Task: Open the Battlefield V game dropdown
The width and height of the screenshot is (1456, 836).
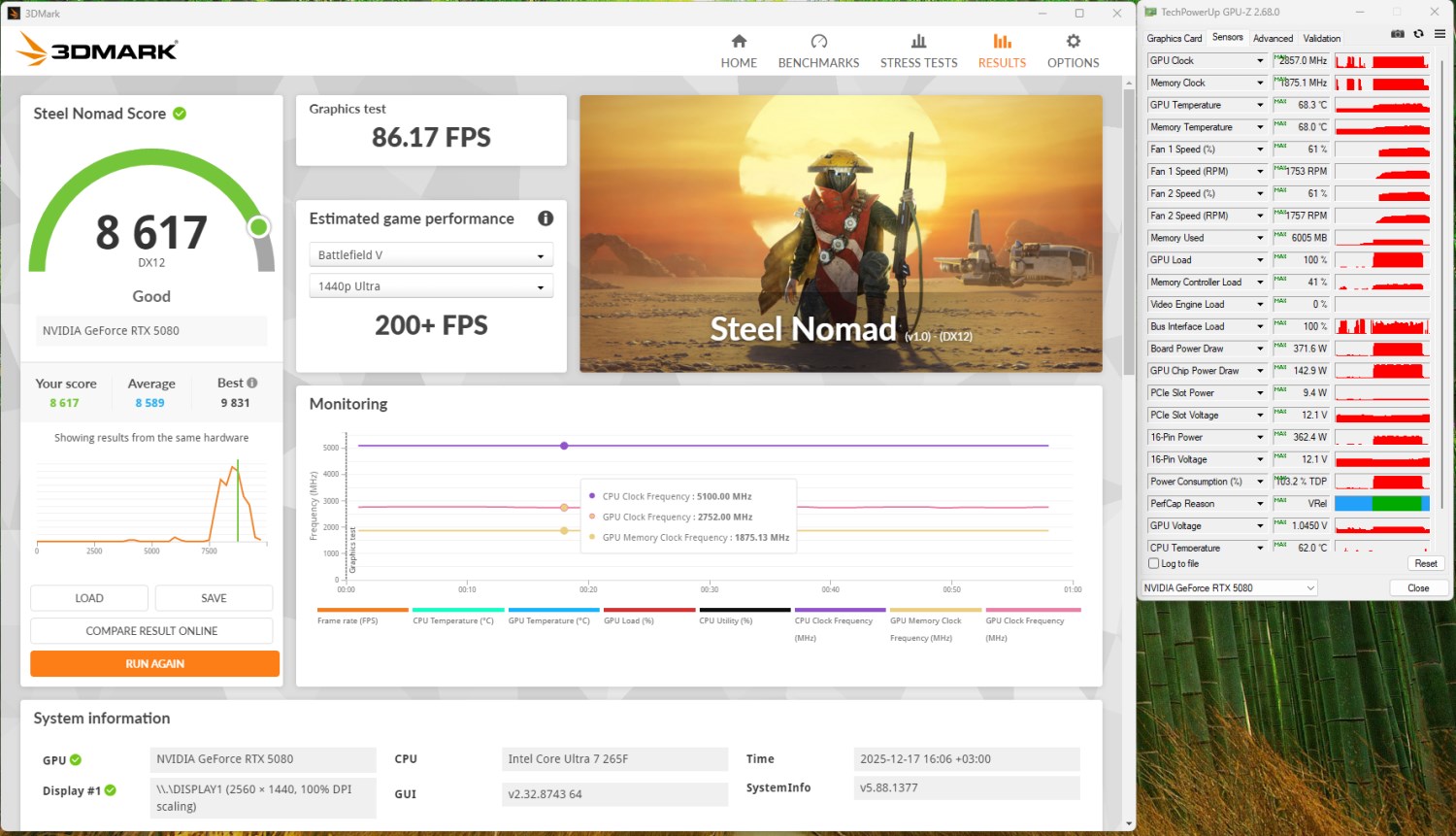Action: (431, 255)
